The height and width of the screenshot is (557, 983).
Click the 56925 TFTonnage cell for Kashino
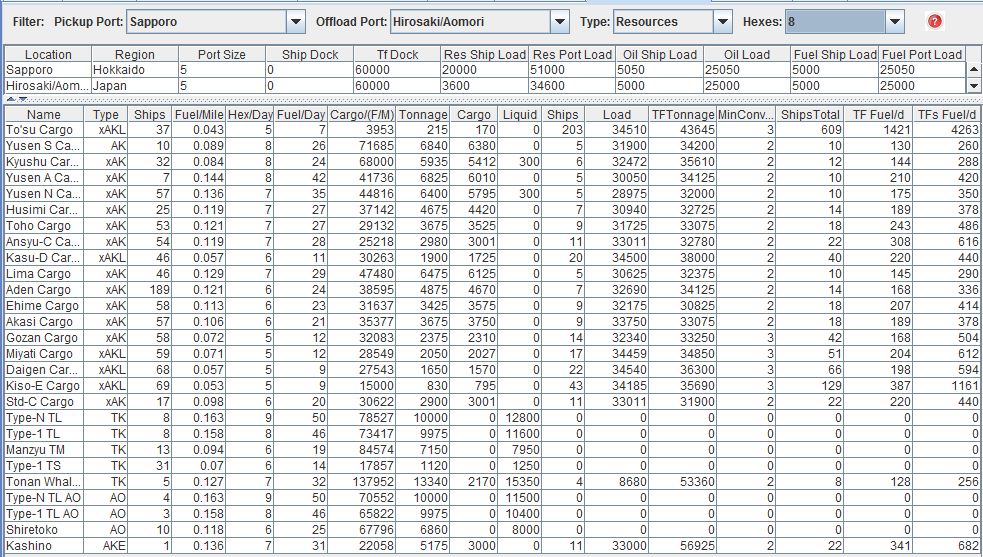683,546
